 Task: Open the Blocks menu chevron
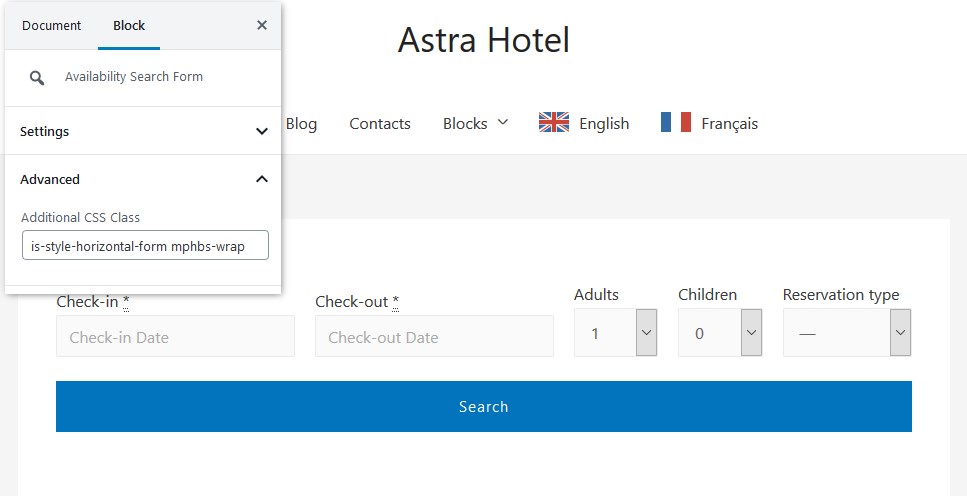pos(503,122)
